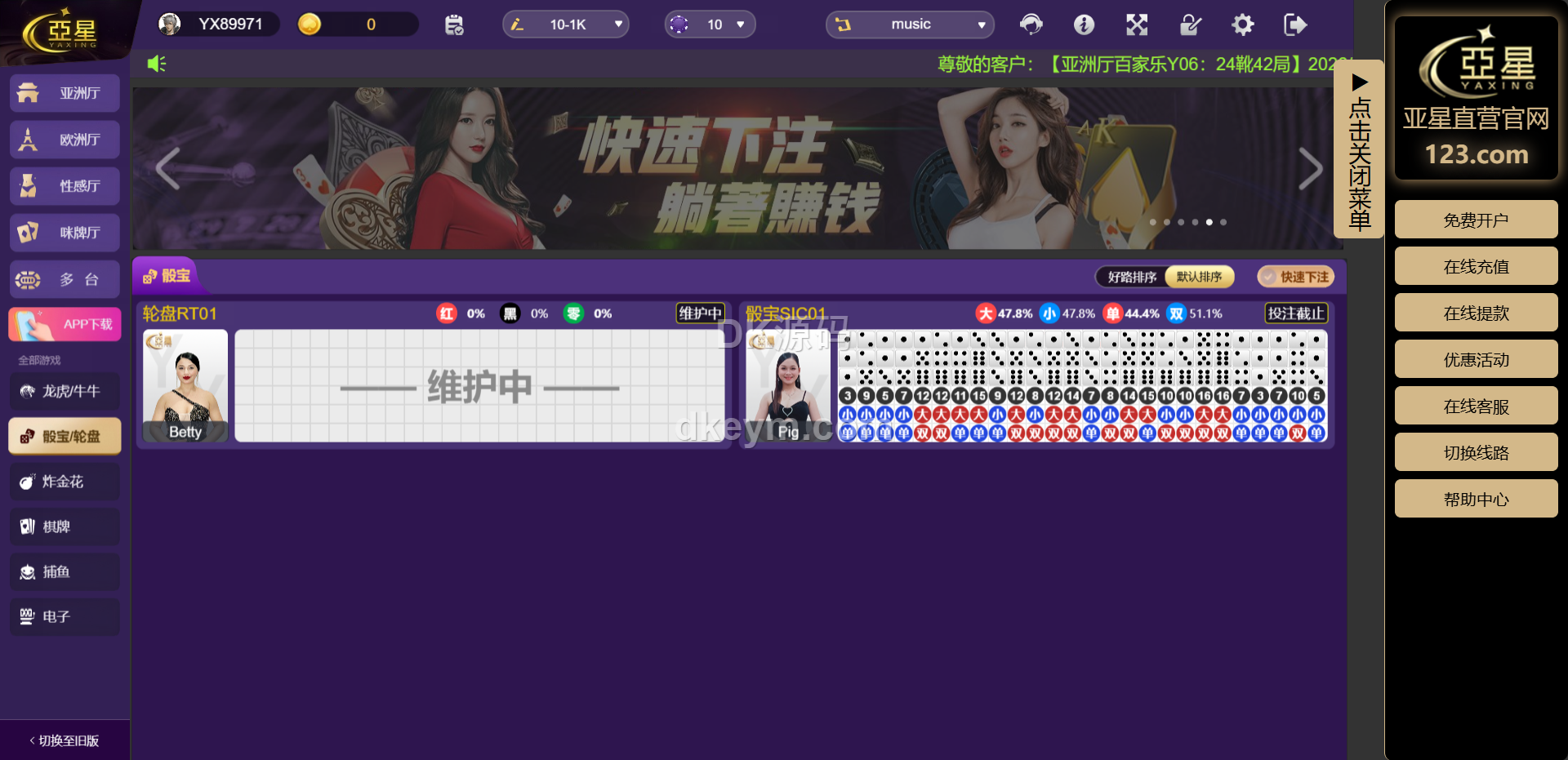The image size is (1568, 760).
Task: Click the 在线充值 button
Action: [x=1476, y=267]
